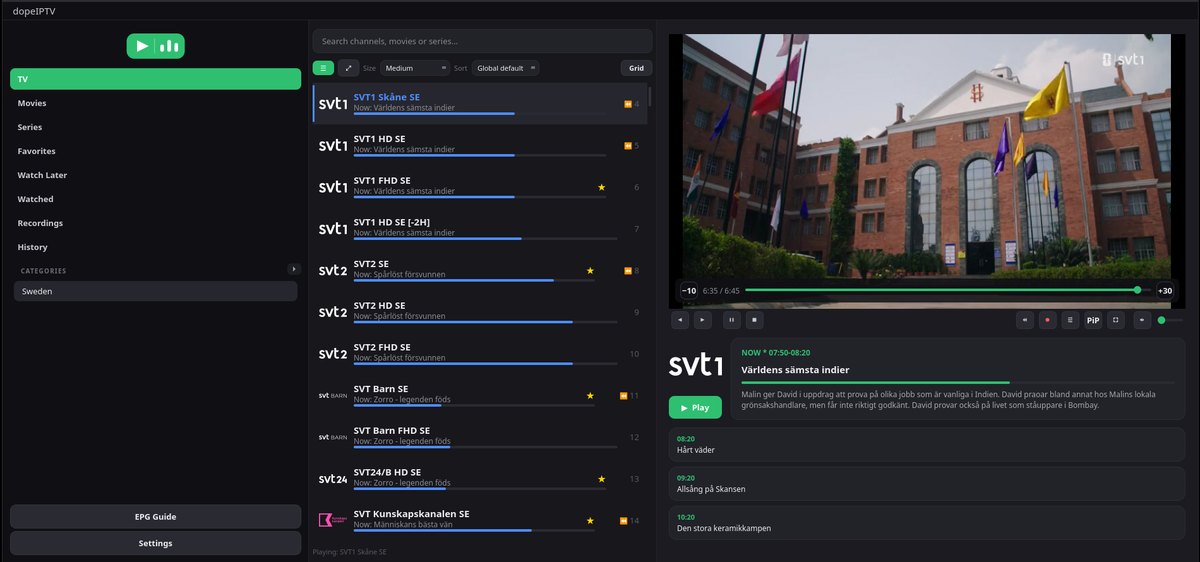
Task: Select the 08:20 Hårt väder program
Action: click(x=927, y=444)
